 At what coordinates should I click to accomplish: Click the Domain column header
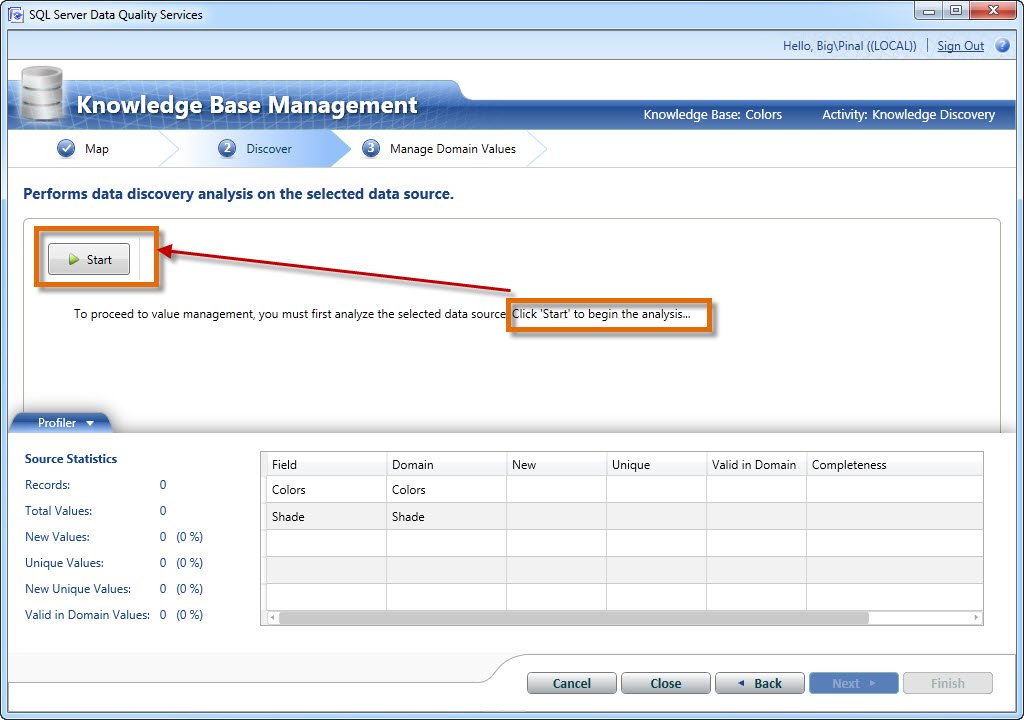tap(447, 465)
